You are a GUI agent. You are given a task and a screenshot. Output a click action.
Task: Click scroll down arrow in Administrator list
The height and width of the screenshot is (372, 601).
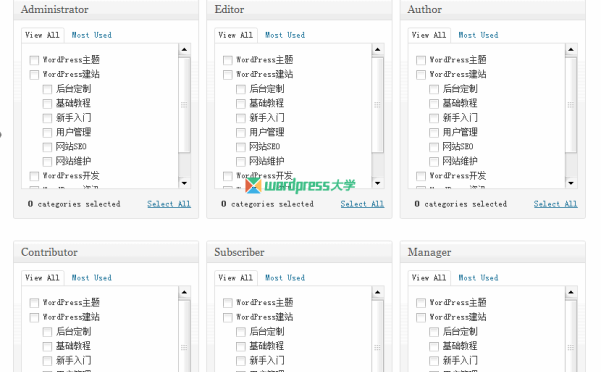point(184,183)
